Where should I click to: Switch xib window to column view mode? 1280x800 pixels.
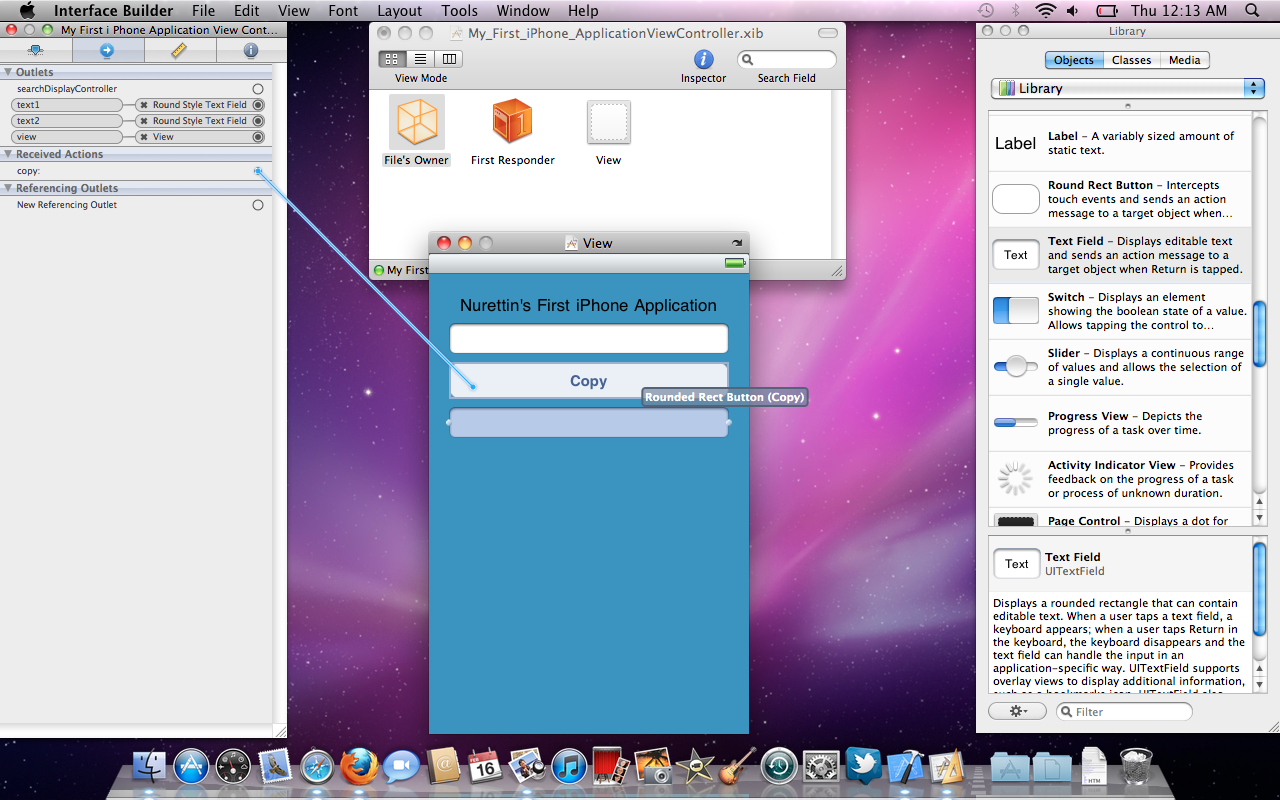click(449, 59)
